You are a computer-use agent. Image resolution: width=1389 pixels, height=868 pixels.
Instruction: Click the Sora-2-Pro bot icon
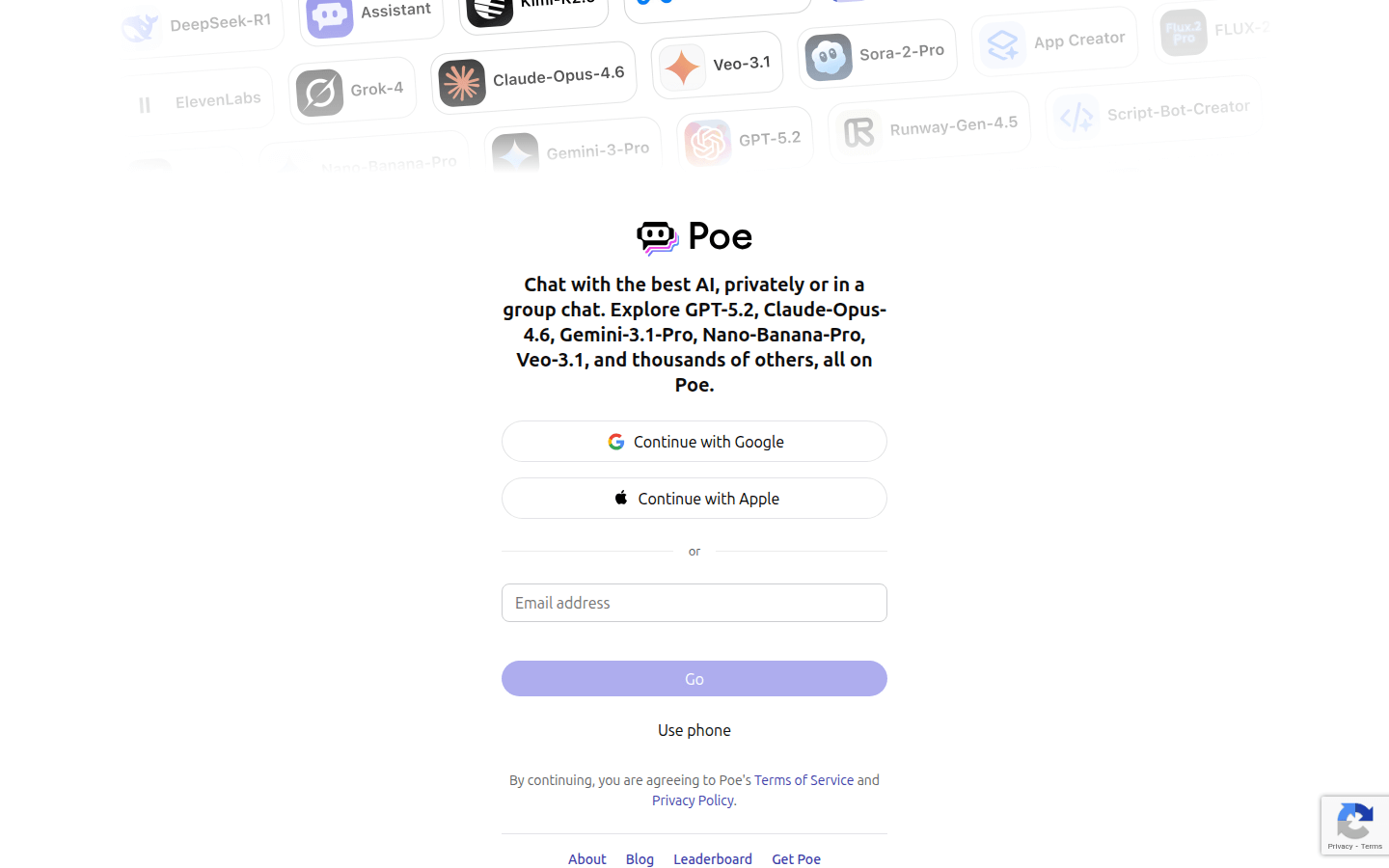pos(829,57)
